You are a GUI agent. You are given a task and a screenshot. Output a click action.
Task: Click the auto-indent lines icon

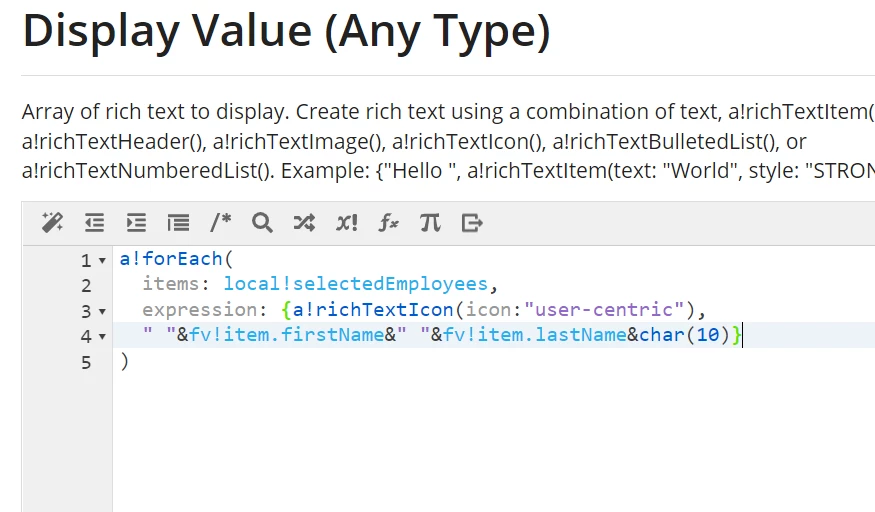click(178, 223)
